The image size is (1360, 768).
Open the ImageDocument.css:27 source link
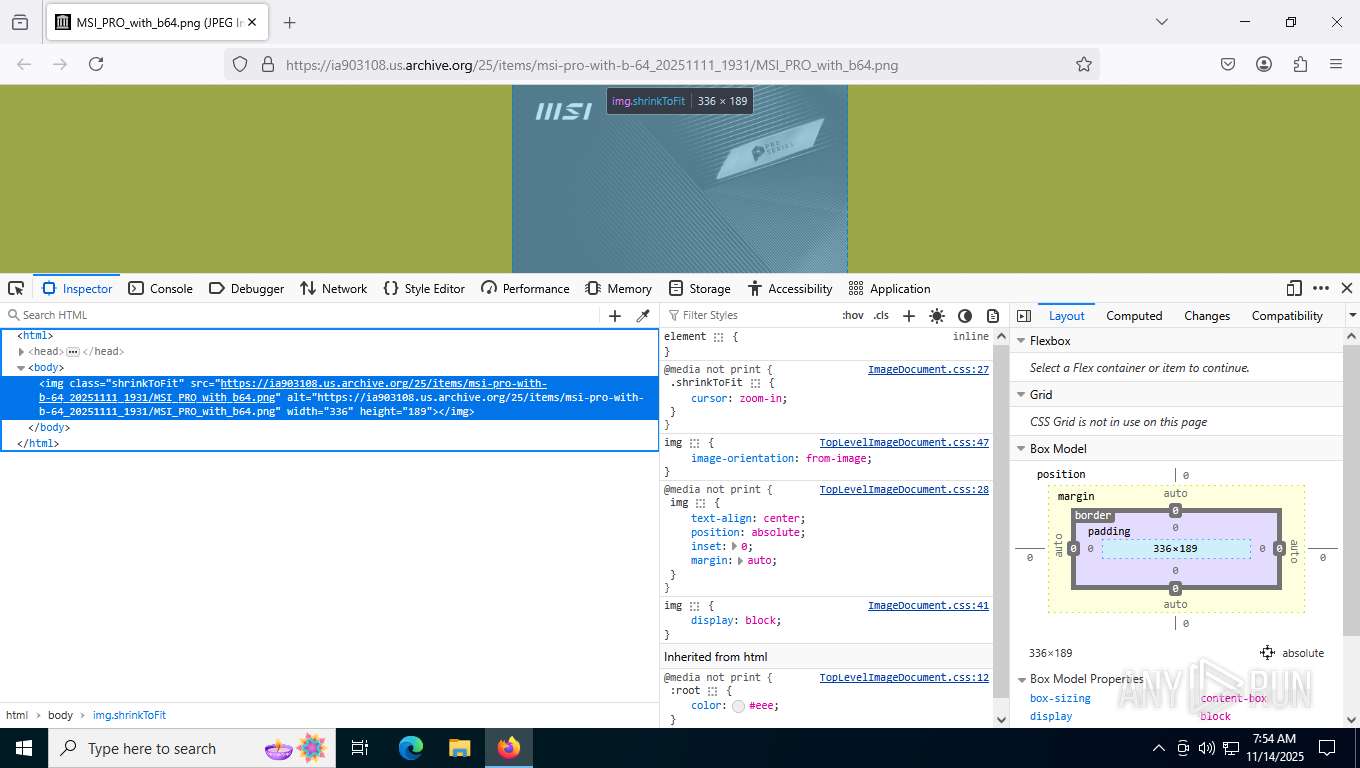pyautogui.click(x=928, y=370)
